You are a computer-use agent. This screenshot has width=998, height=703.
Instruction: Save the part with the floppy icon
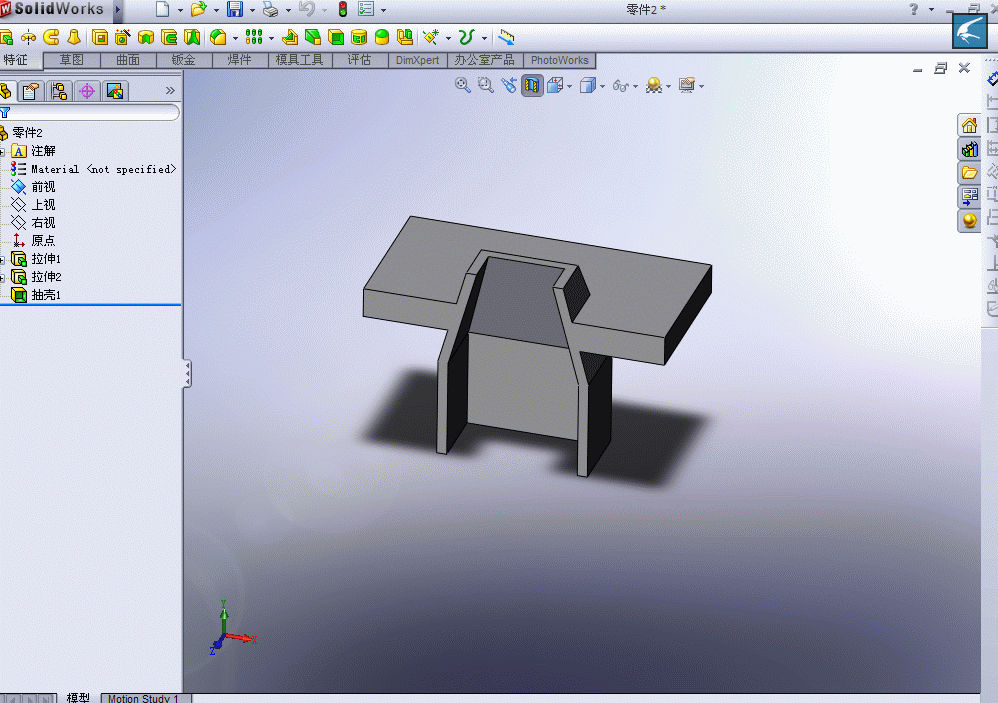point(235,10)
